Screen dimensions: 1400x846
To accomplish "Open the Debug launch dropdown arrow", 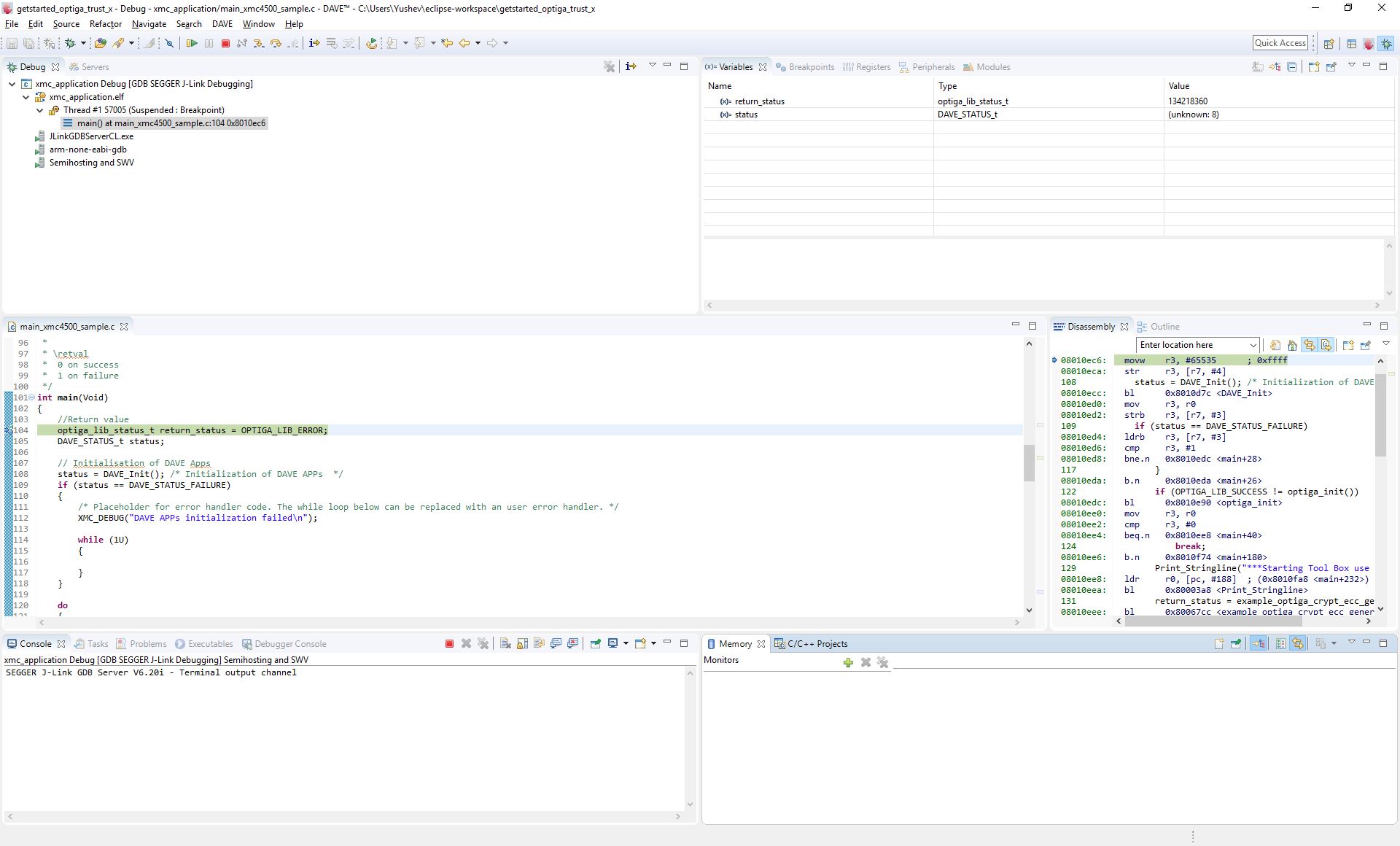I will click(83, 43).
